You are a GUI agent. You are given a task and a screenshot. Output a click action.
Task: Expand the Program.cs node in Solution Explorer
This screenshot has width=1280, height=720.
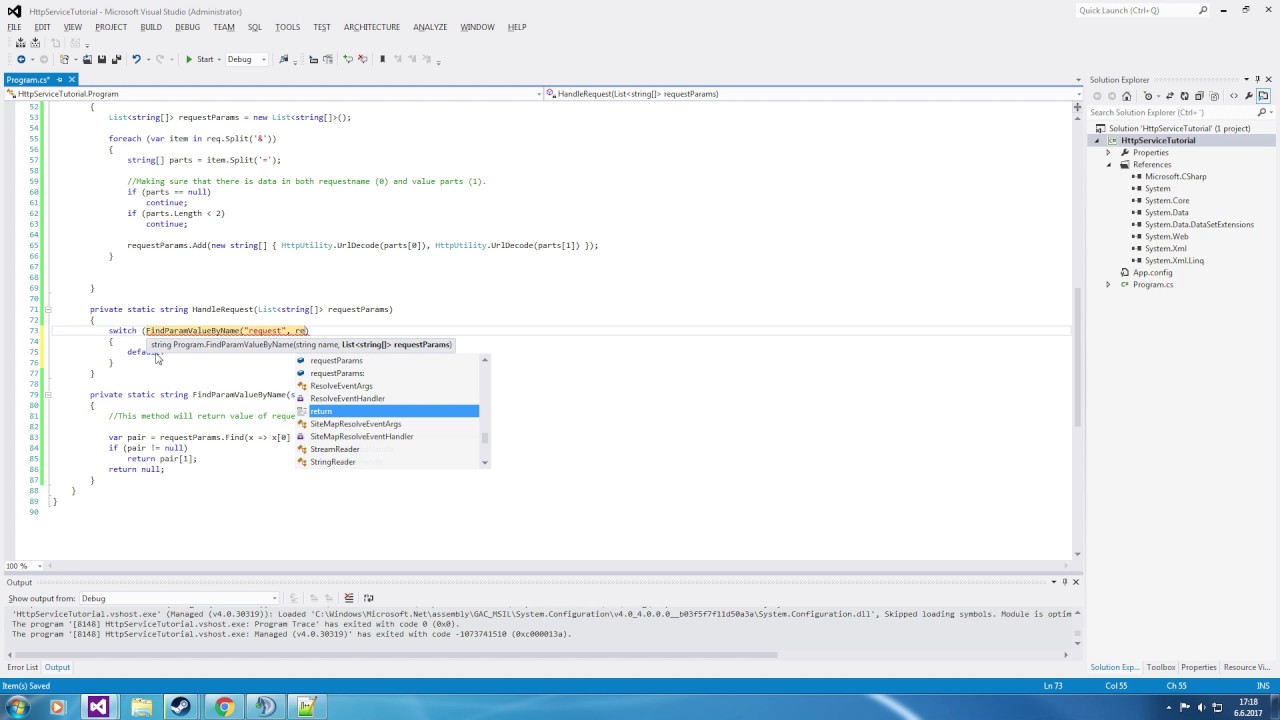pyautogui.click(x=1108, y=284)
